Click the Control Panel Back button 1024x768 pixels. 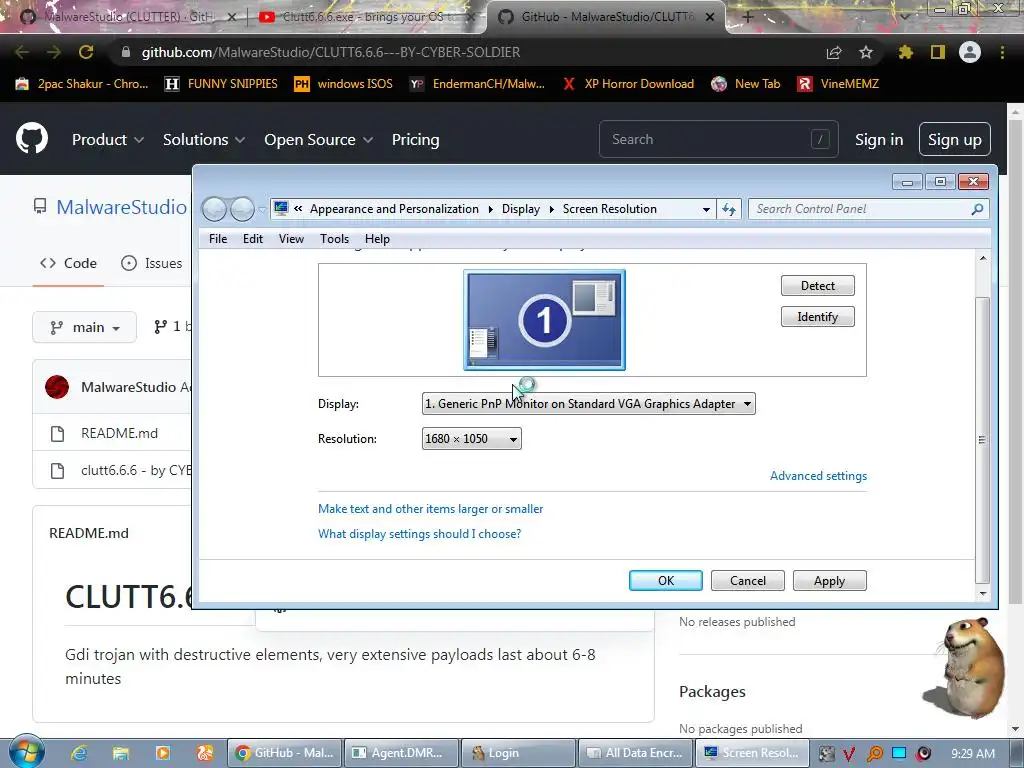tap(214, 209)
